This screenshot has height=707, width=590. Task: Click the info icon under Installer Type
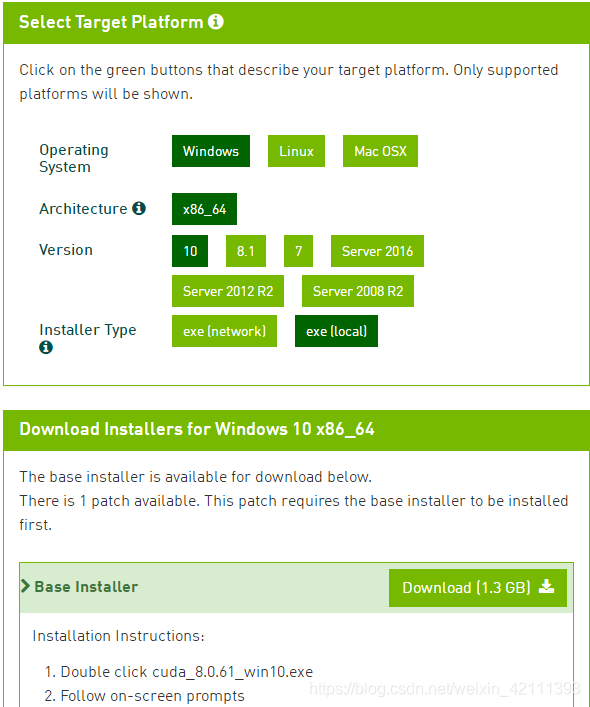46,347
